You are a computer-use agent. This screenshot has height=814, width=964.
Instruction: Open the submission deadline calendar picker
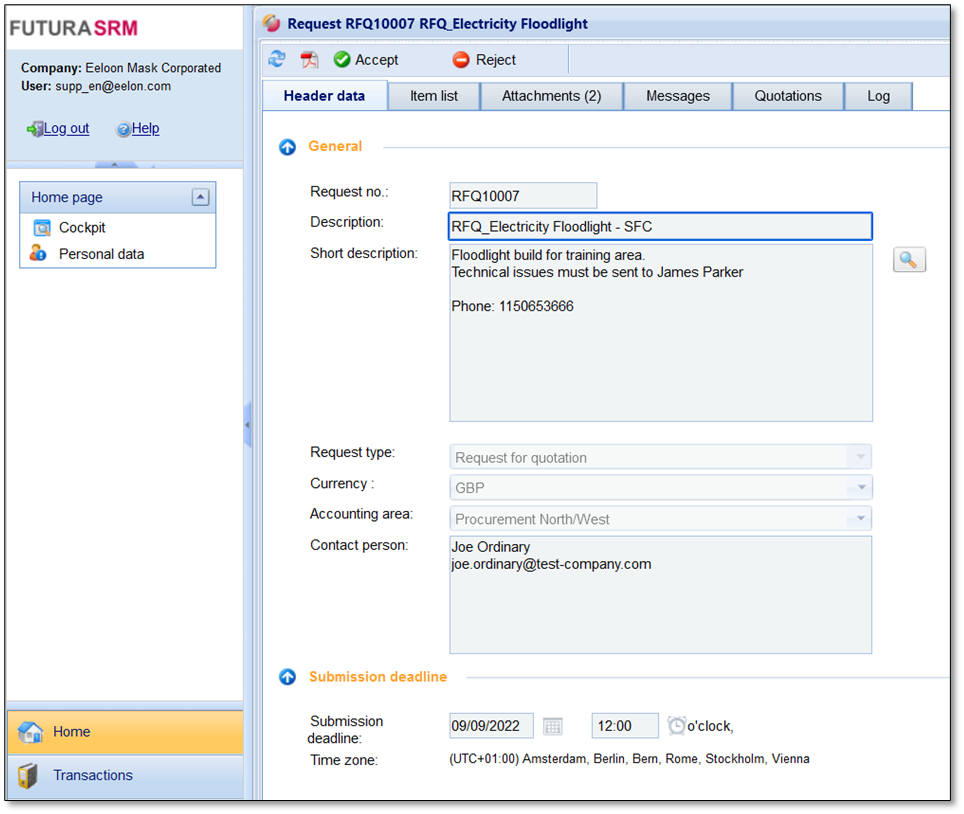coord(553,726)
